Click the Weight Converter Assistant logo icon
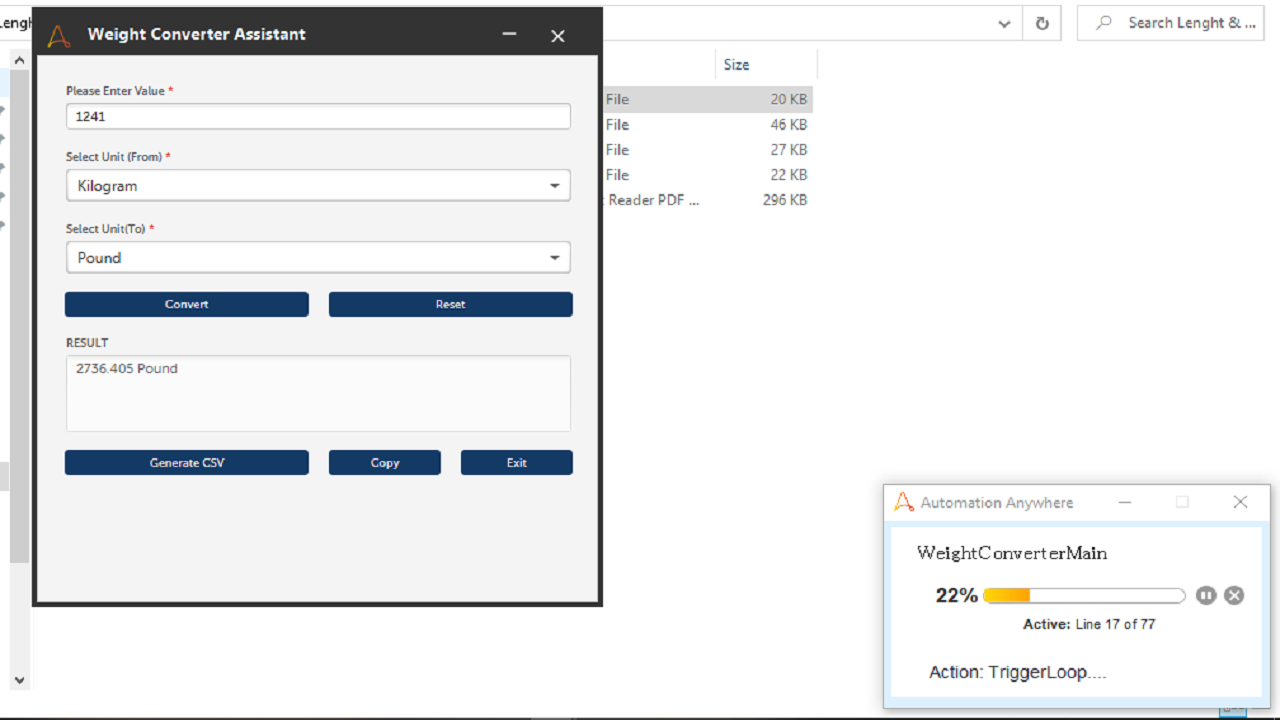This screenshot has height=720, width=1280. (59, 35)
